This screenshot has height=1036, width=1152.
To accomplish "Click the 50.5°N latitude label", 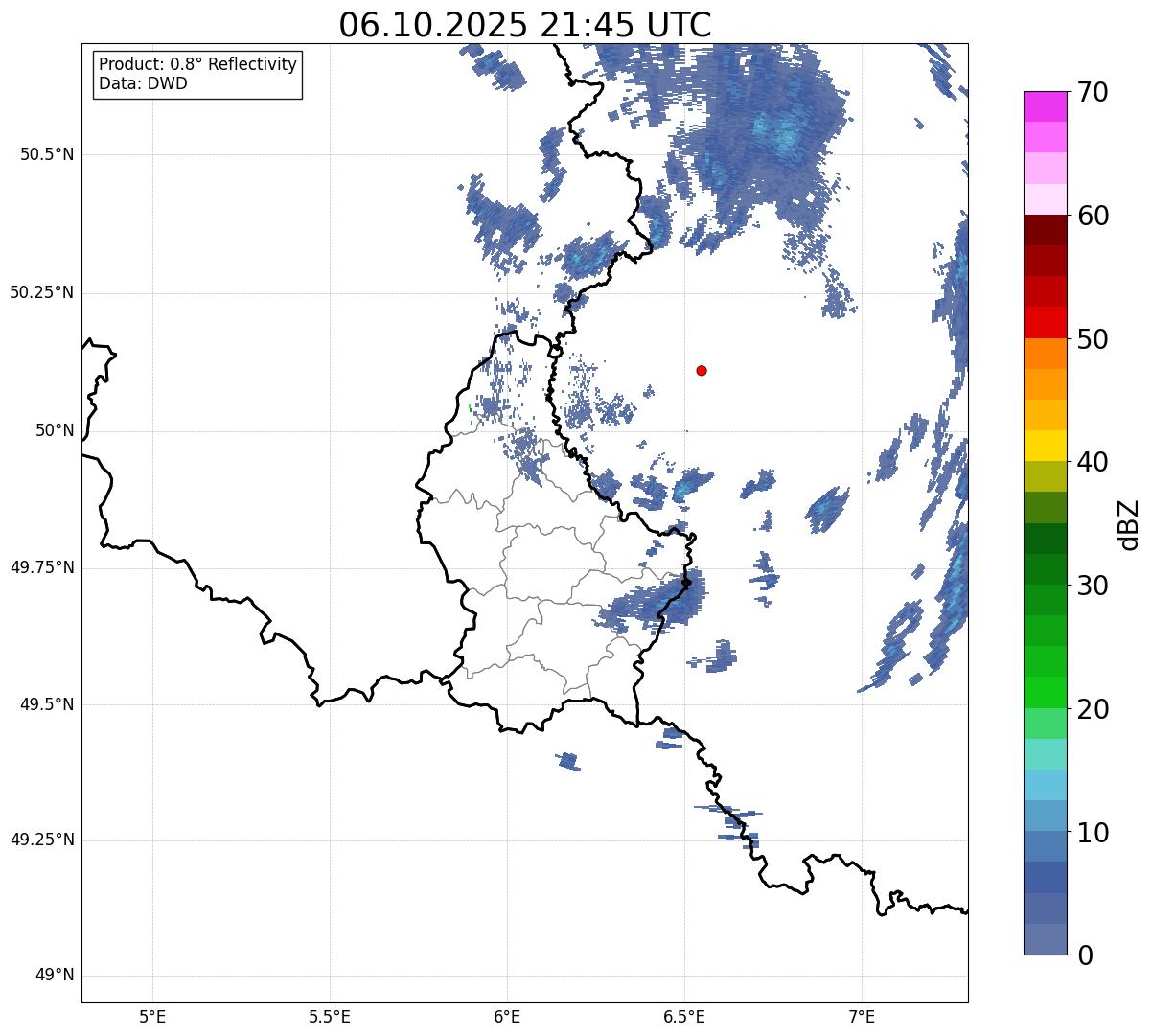I will [47, 154].
